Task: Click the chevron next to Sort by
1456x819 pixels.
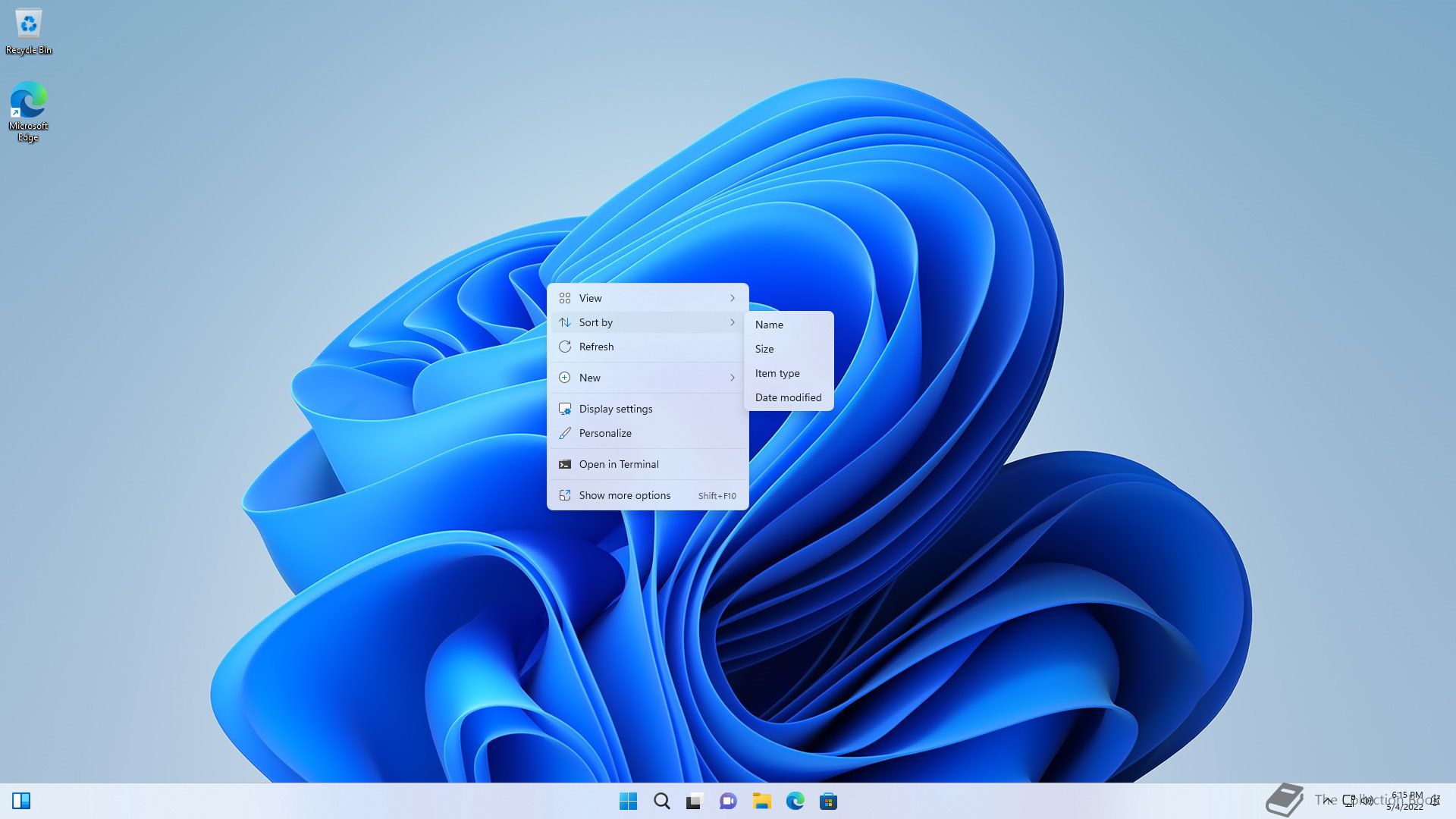Action: [x=733, y=322]
